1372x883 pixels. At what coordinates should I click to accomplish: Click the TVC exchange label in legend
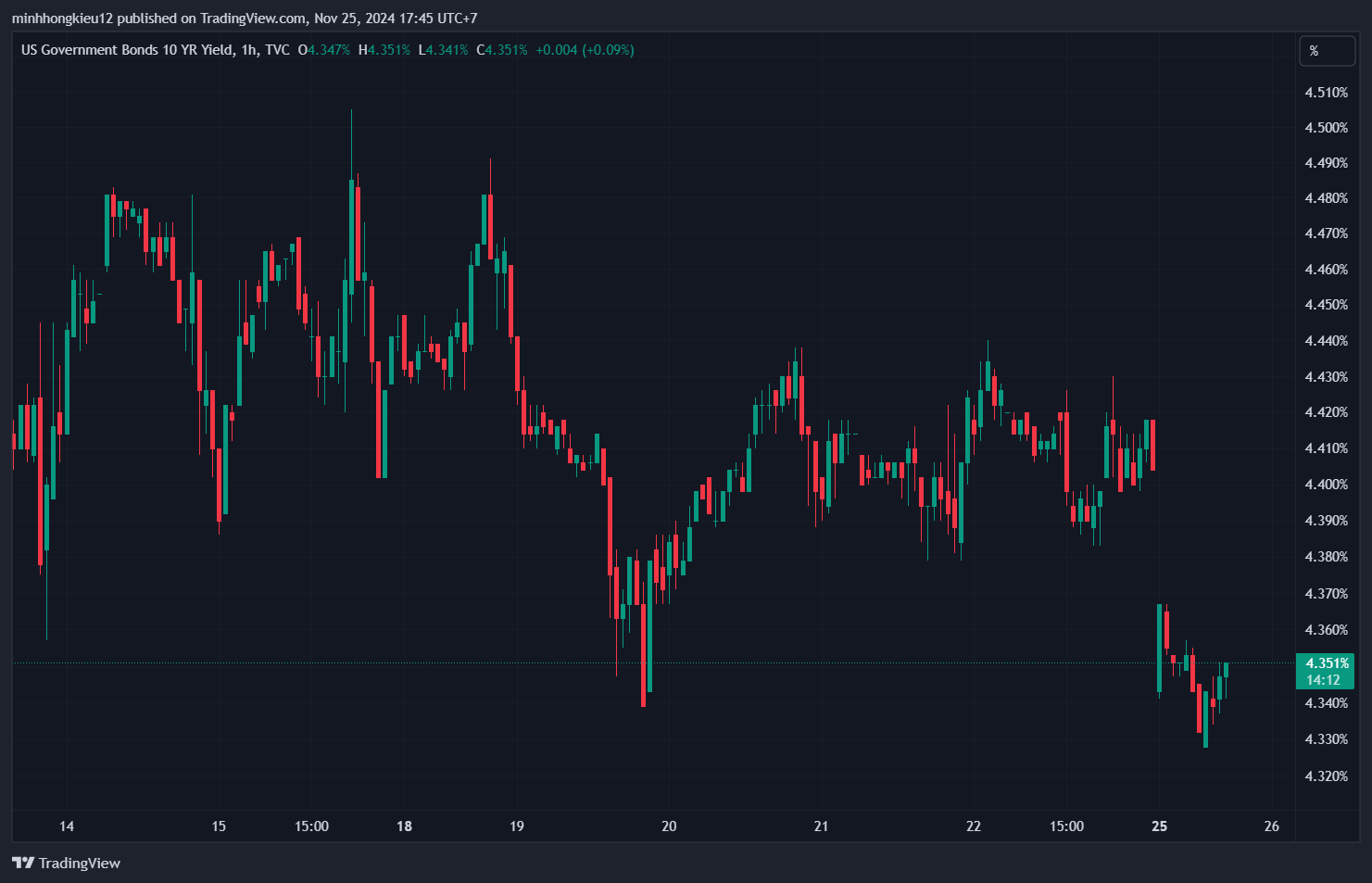tap(277, 50)
